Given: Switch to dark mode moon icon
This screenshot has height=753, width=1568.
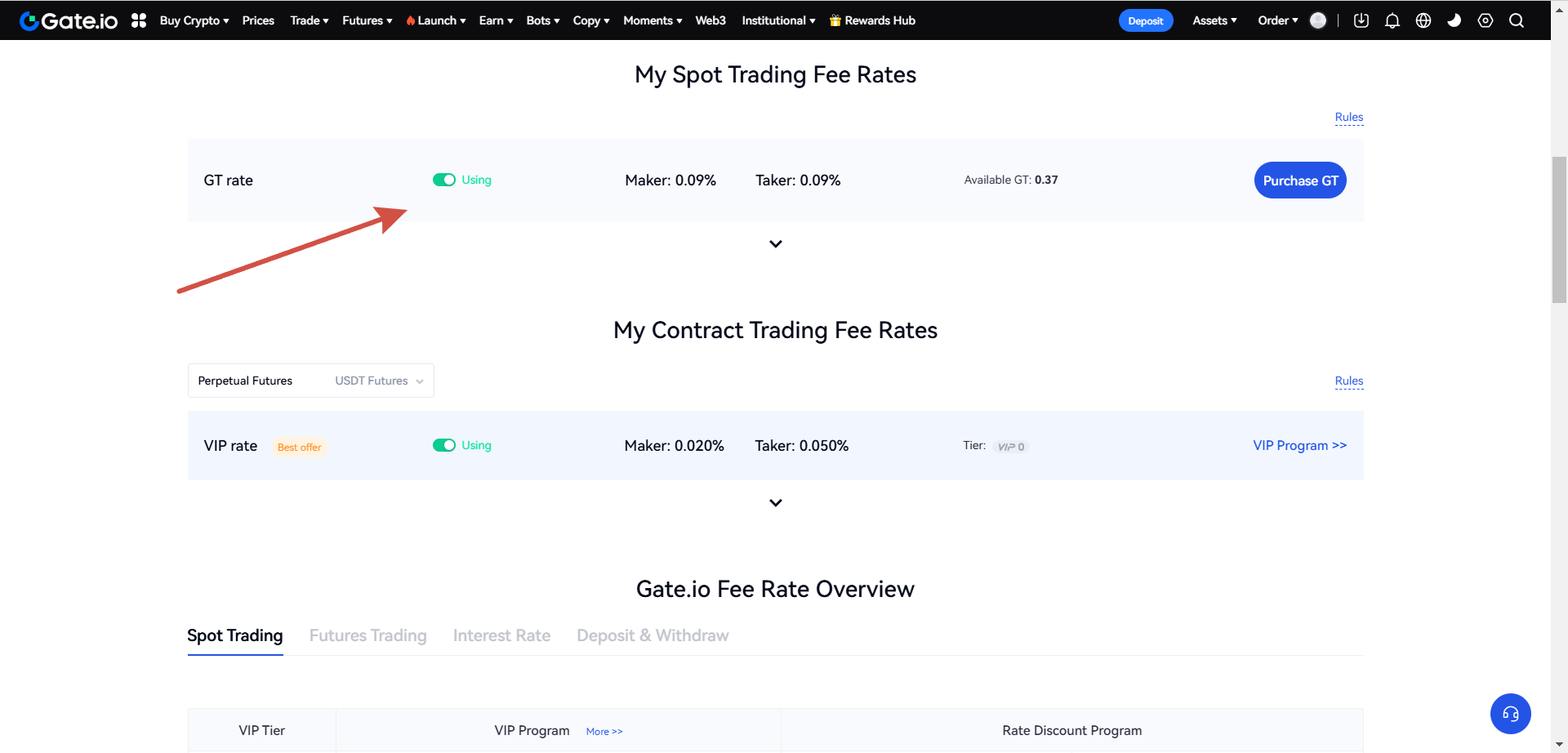Looking at the screenshot, I should pos(1454,20).
